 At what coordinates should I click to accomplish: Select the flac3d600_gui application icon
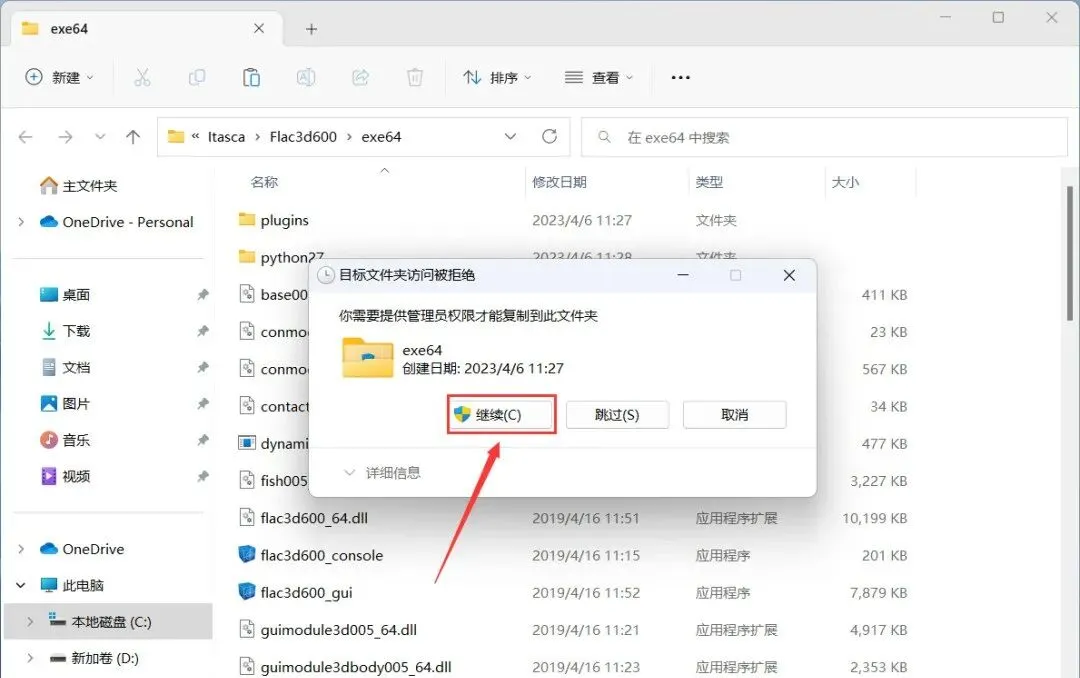[x=247, y=591]
